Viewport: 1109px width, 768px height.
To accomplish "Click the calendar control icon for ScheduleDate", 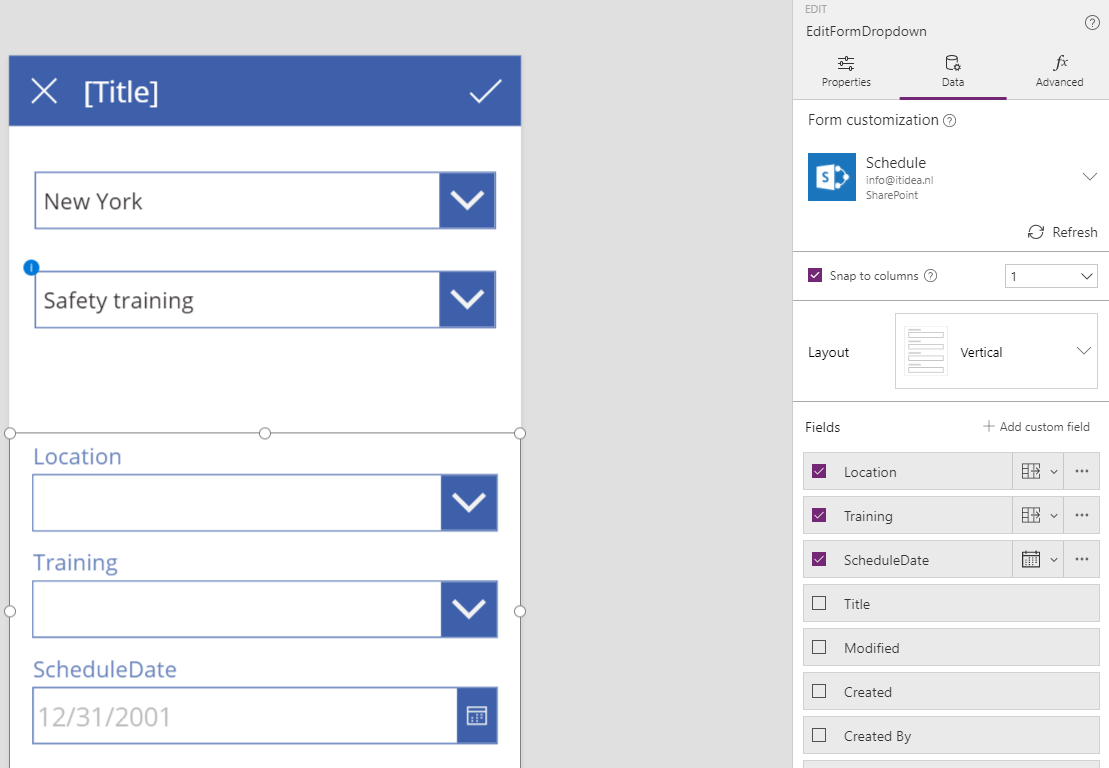I will pyautogui.click(x=1033, y=559).
